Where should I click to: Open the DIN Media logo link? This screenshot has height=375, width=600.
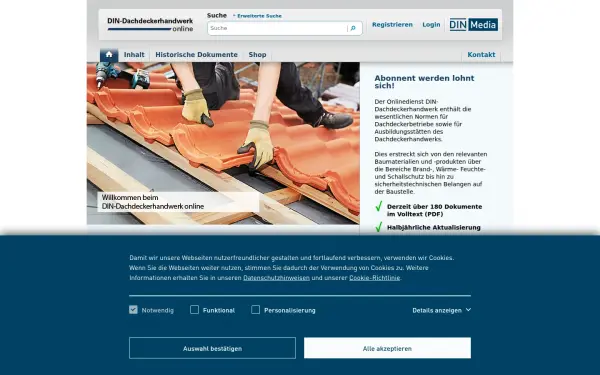coord(474,25)
